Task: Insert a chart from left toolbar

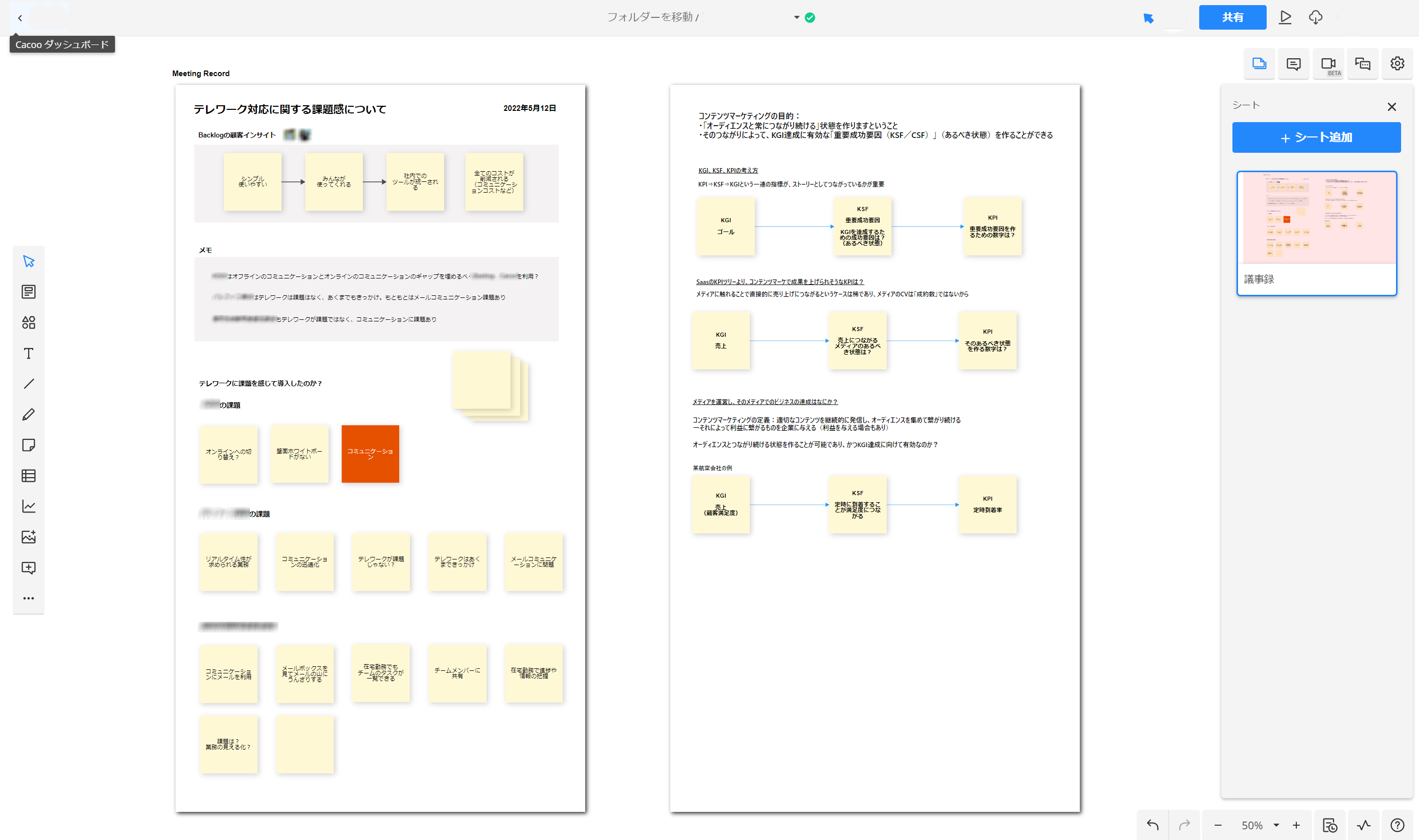Action: tap(29, 506)
